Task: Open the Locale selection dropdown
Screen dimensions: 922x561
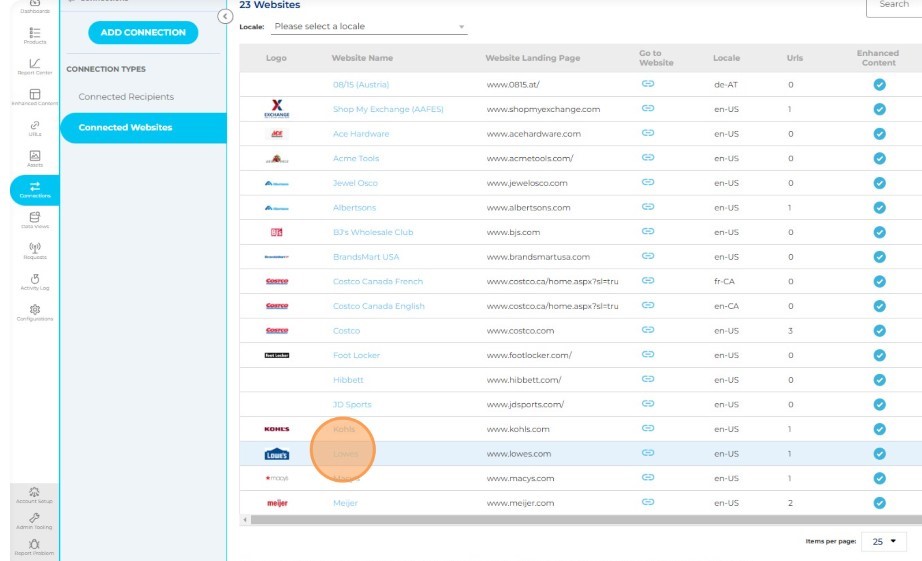Action: point(369,26)
